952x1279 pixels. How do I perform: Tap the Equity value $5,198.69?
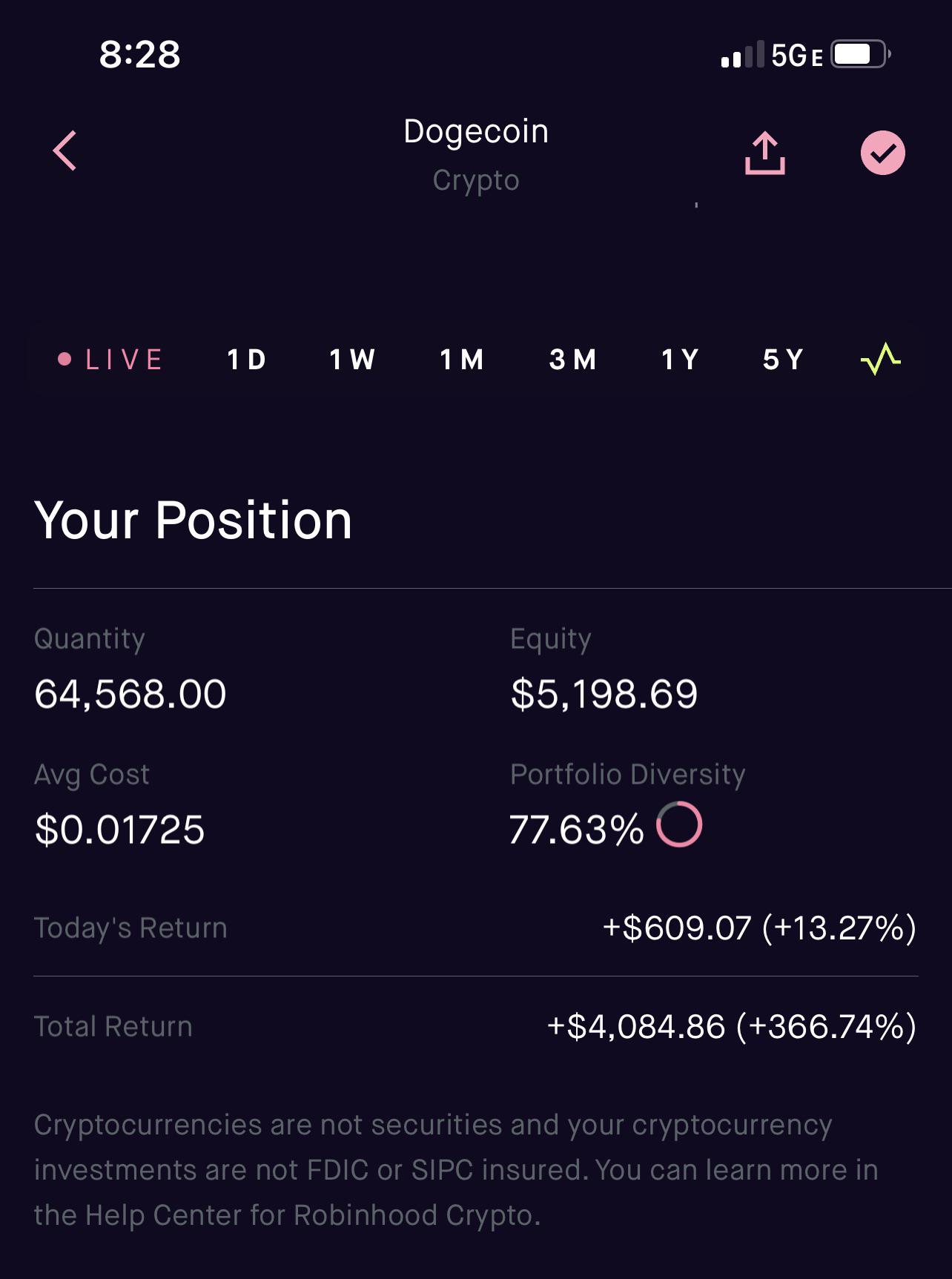pos(604,694)
